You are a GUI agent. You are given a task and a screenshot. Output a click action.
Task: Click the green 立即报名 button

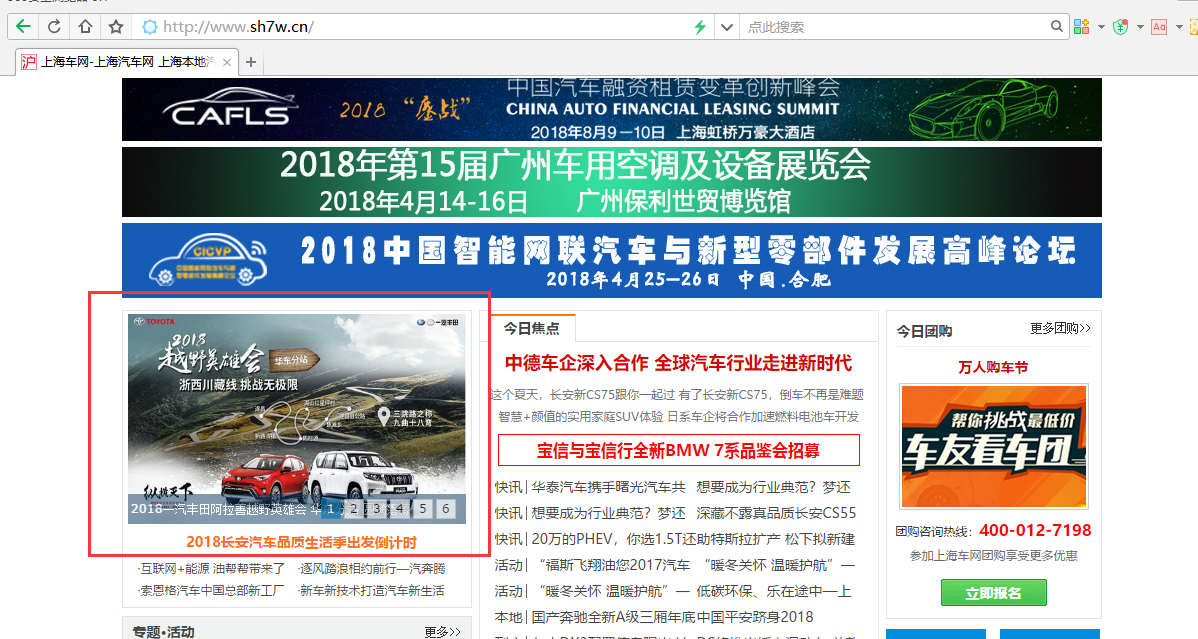point(993,593)
